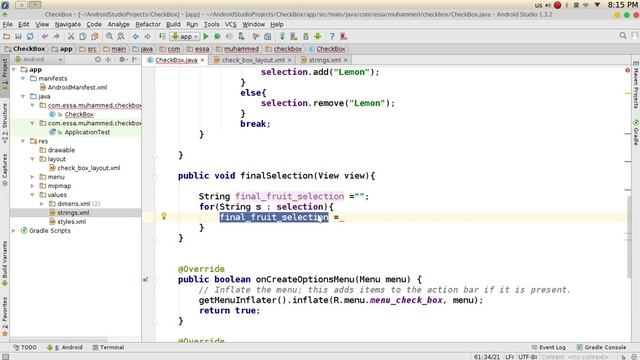Collapse the app module tree node
Image resolution: width=640 pixels, height=360 pixels.
[14, 69]
